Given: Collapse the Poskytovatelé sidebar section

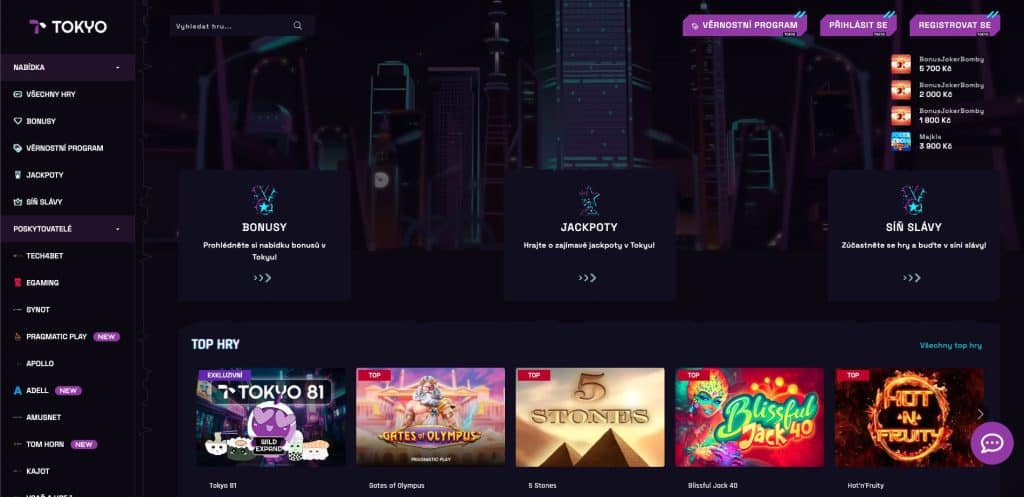Looking at the screenshot, I should pyautogui.click(x=118, y=229).
